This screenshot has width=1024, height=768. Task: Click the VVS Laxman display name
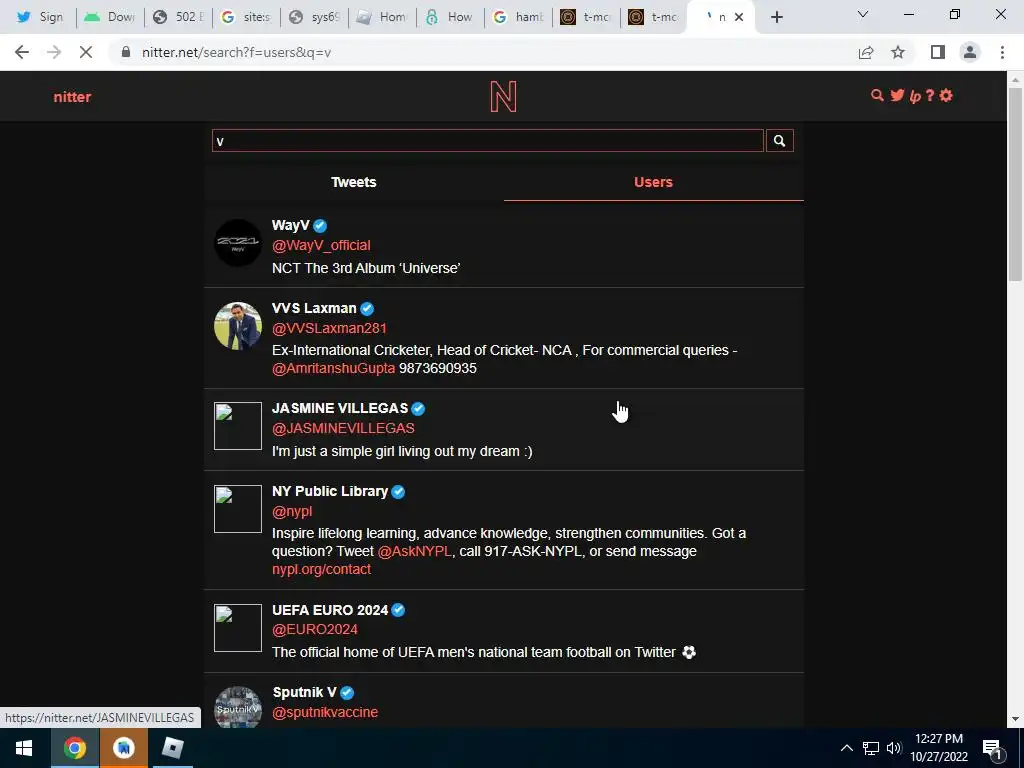click(x=314, y=308)
